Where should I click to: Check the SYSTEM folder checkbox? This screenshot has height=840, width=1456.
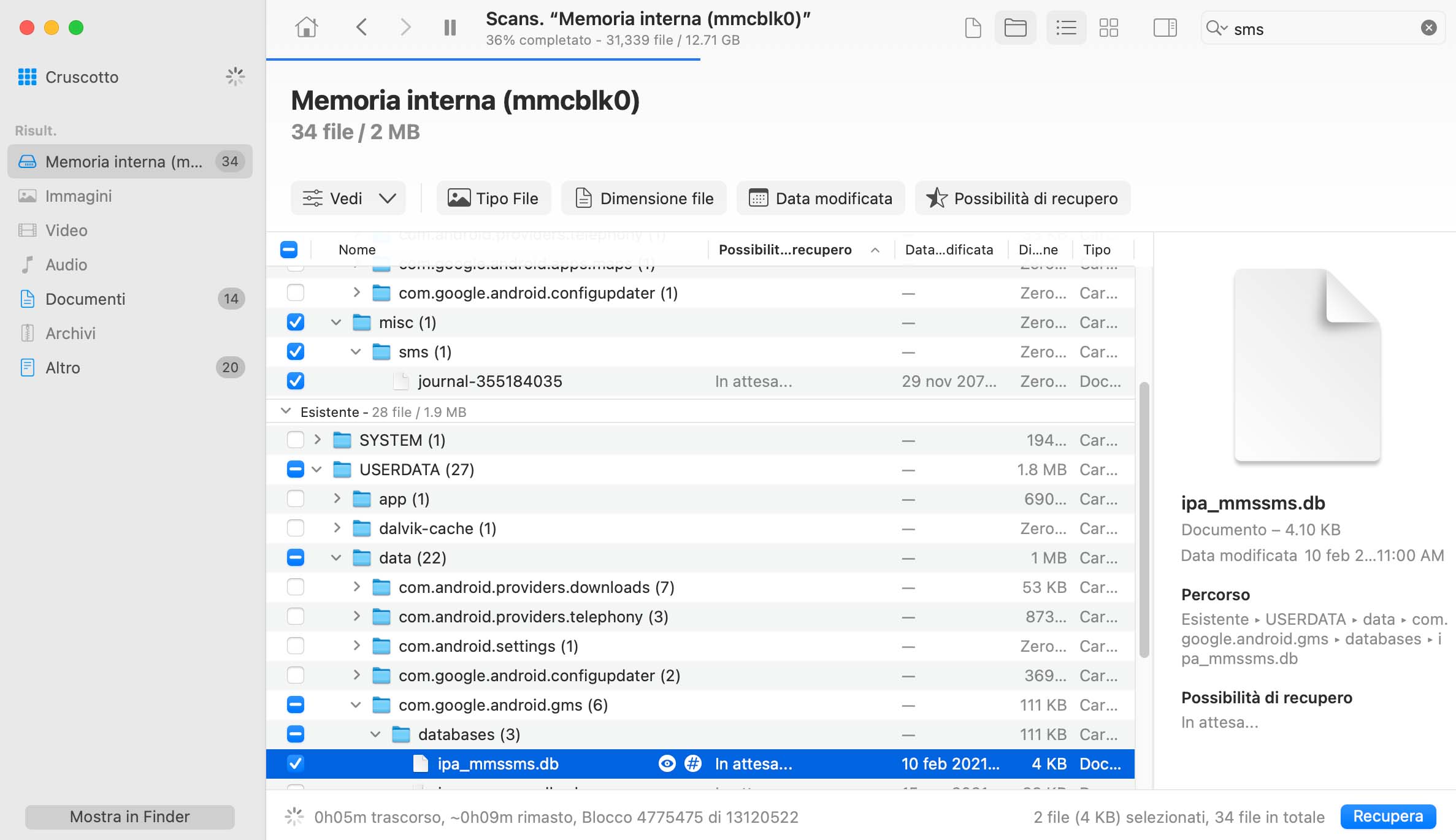coord(296,440)
